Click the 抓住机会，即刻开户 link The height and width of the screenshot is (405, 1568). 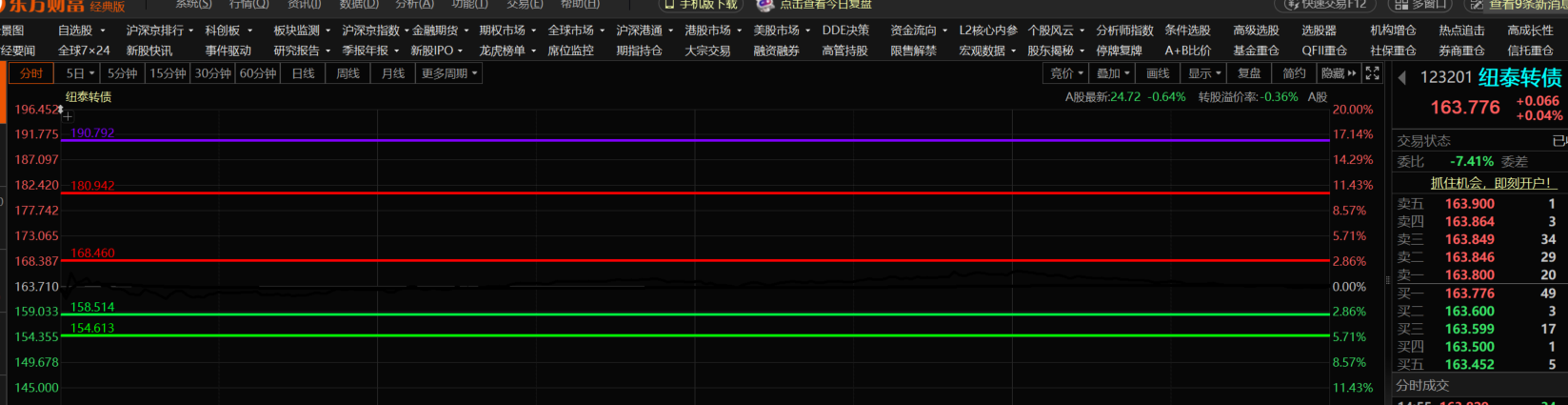pos(1492,183)
